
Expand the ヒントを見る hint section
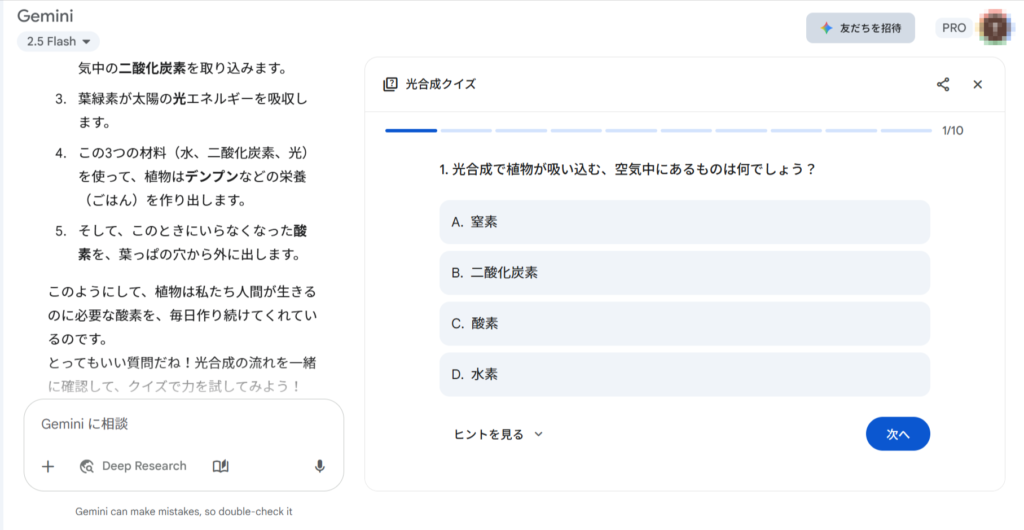[498, 434]
